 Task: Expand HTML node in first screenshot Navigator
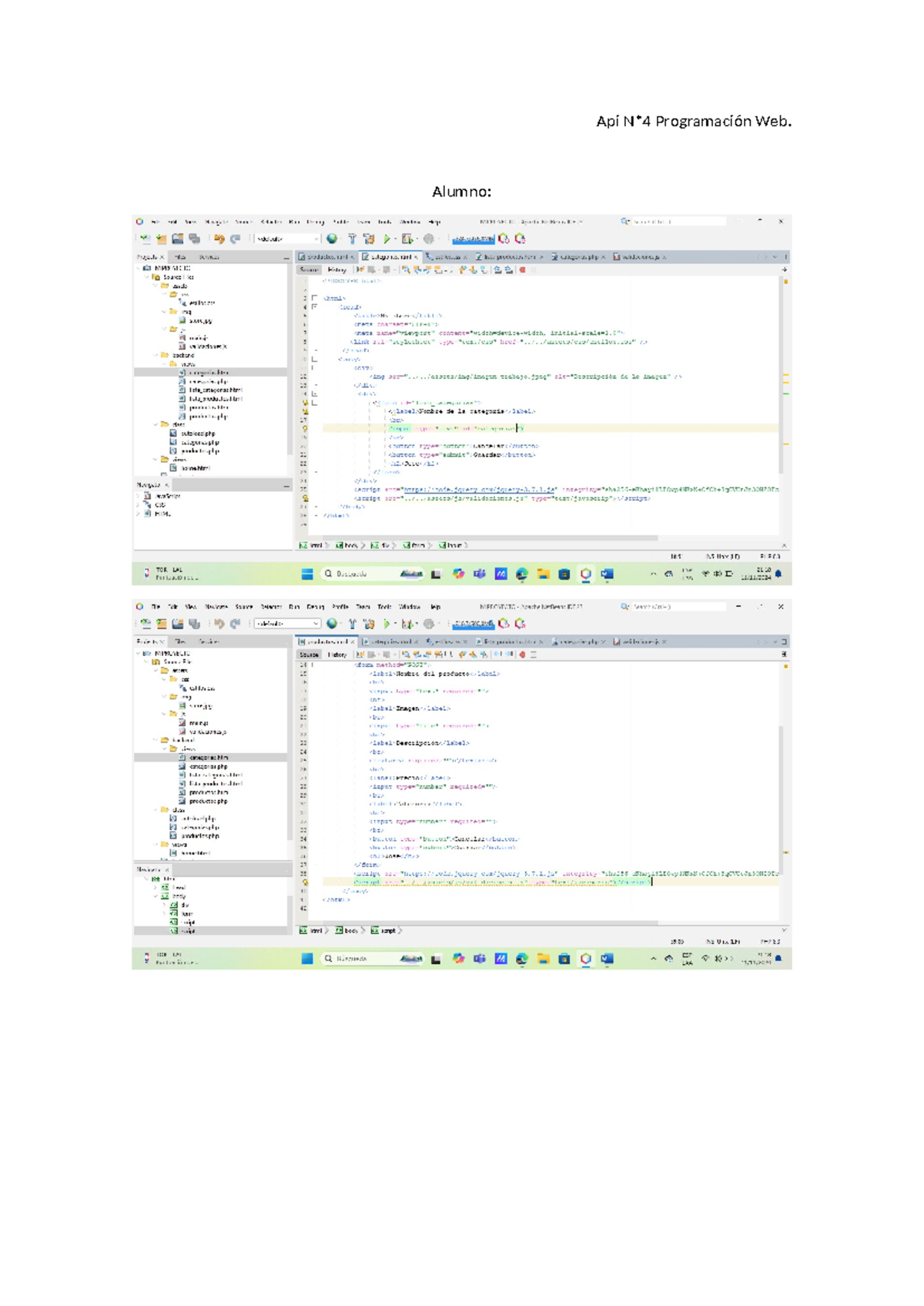[139, 514]
